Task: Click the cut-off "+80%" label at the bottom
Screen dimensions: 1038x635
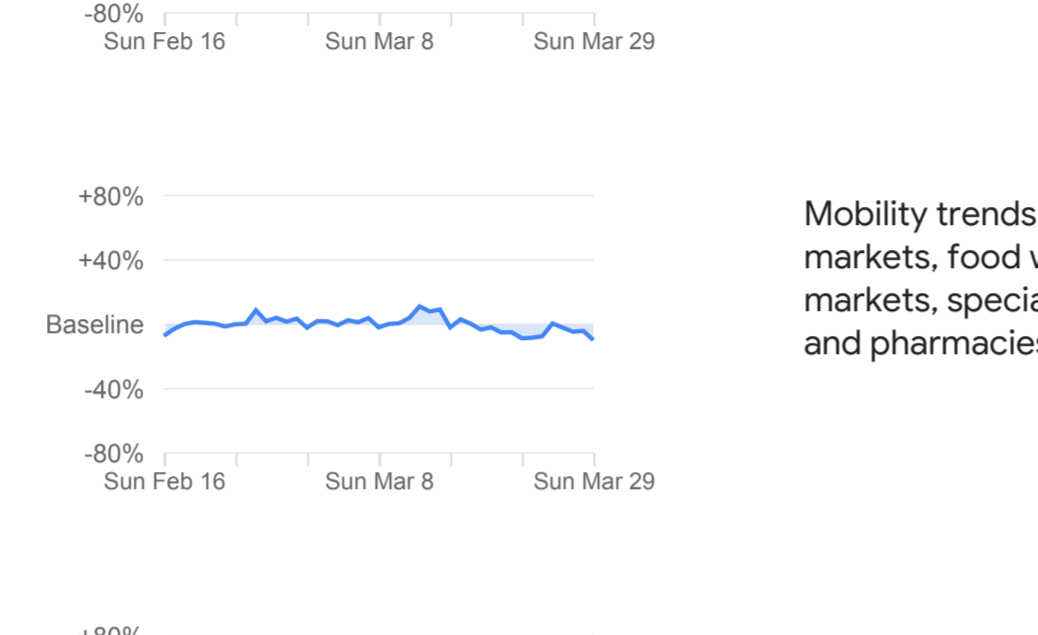Action: [111, 631]
